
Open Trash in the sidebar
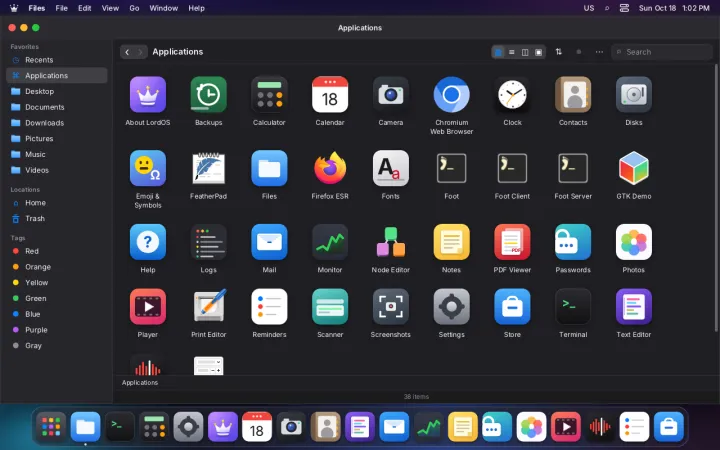(57, 218)
